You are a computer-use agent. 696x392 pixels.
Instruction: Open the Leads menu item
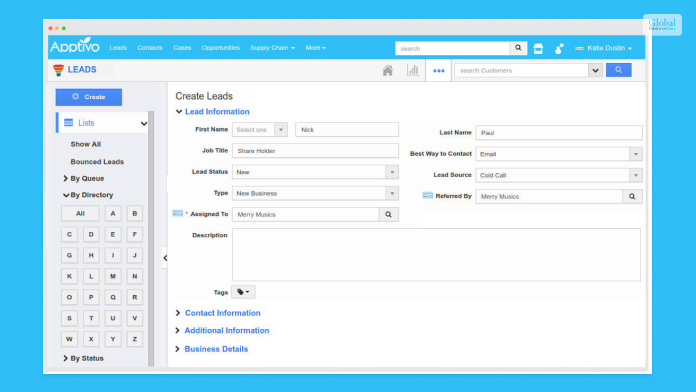pos(118,48)
